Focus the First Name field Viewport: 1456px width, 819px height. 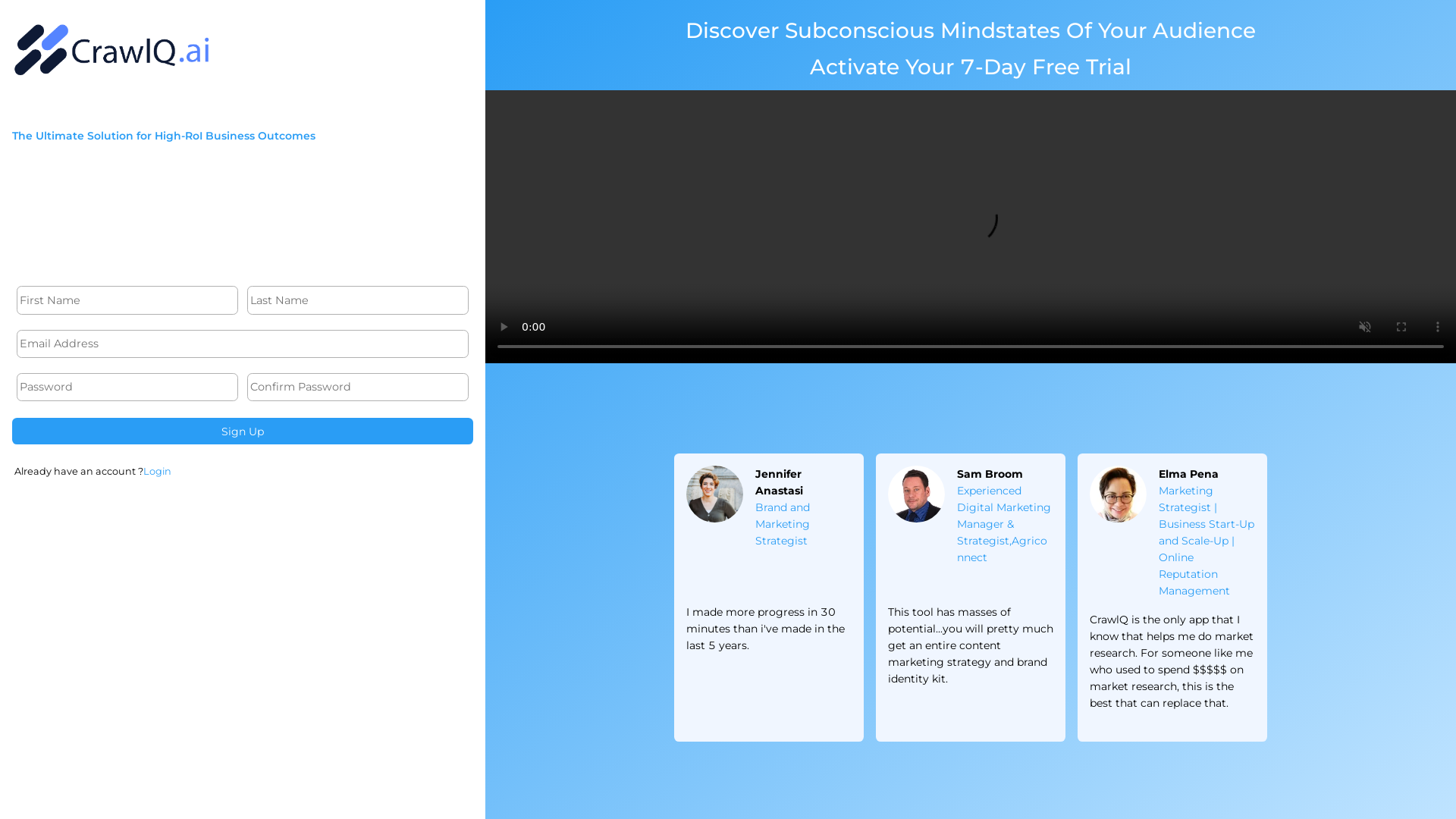point(127,300)
